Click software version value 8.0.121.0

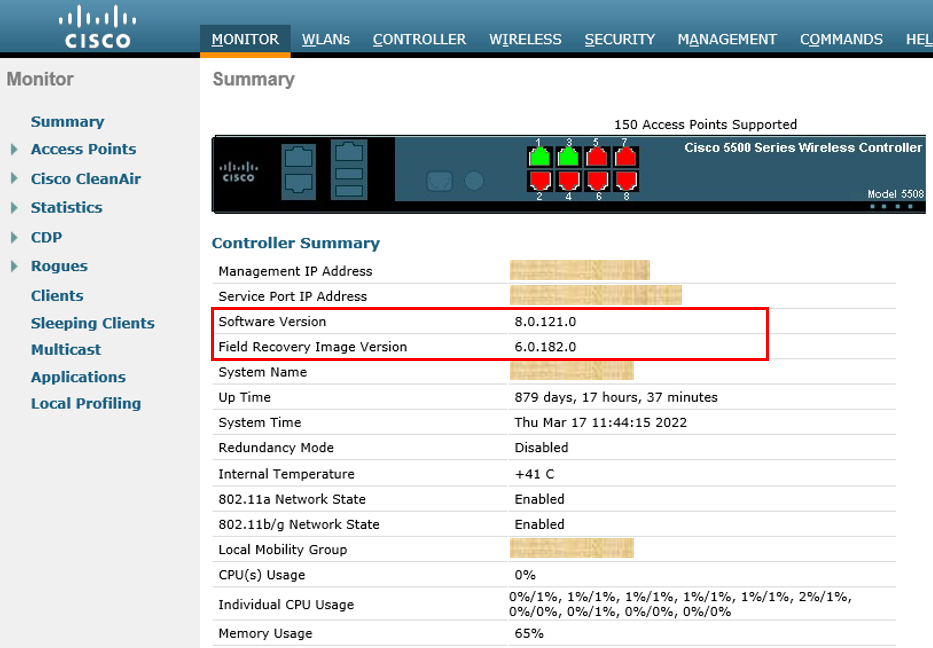545,322
